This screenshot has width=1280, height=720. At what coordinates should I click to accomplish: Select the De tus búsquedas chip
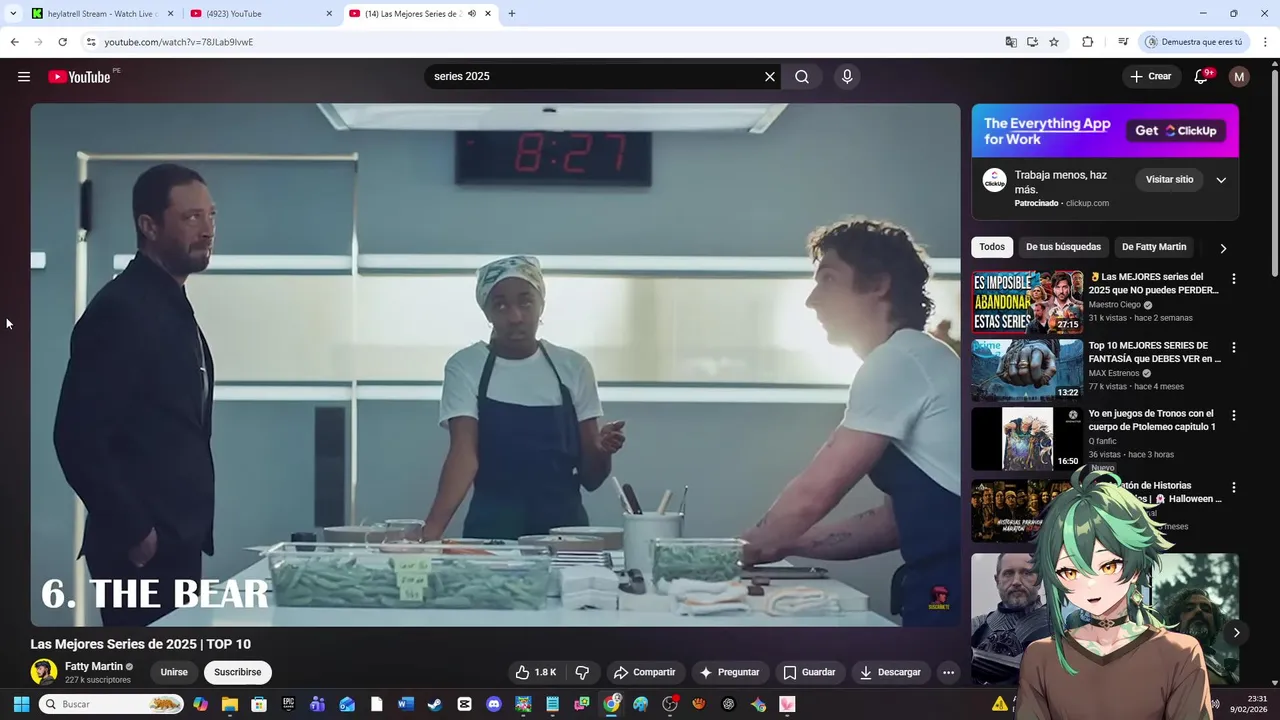click(x=1063, y=247)
